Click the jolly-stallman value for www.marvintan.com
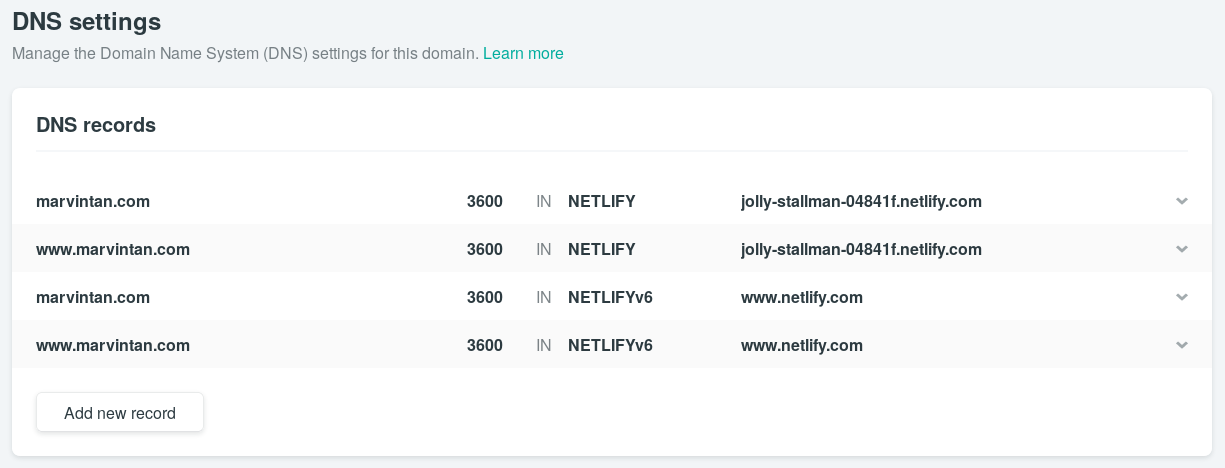This screenshot has width=1225, height=468. (861, 249)
